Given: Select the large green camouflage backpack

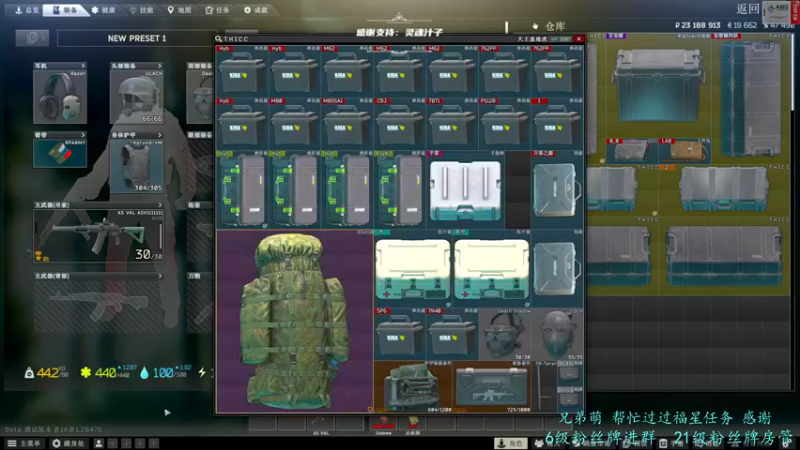Looking at the screenshot, I should [295, 321].
